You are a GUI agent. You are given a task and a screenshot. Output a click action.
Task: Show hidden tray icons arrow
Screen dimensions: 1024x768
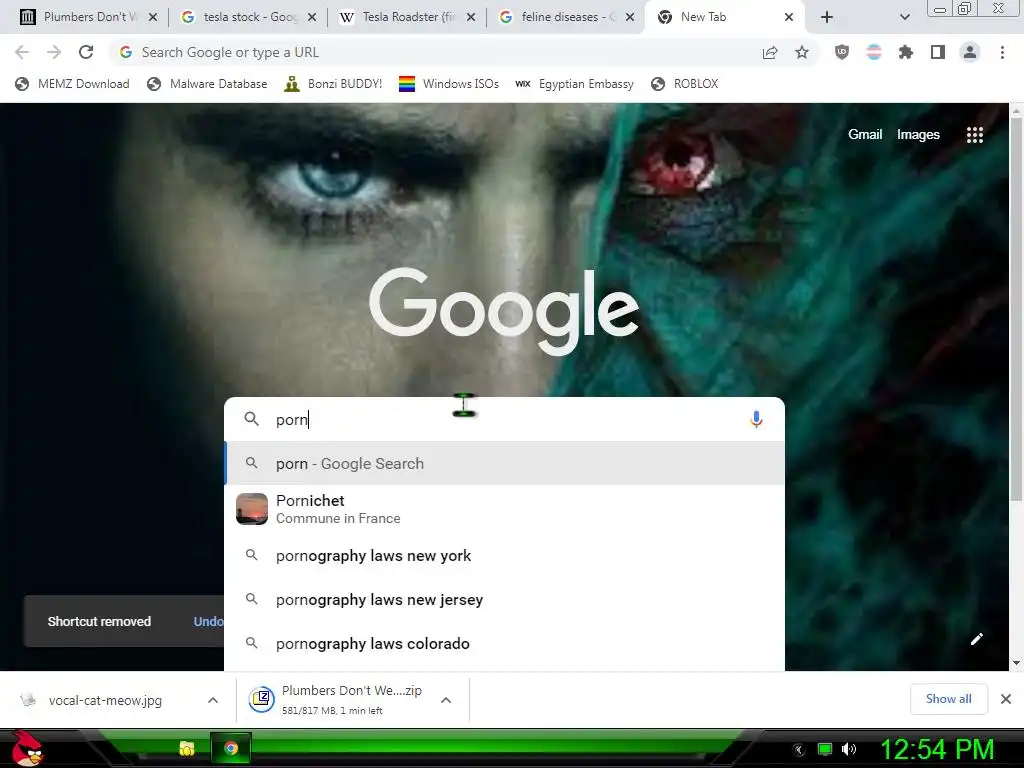tap(799, 750)
